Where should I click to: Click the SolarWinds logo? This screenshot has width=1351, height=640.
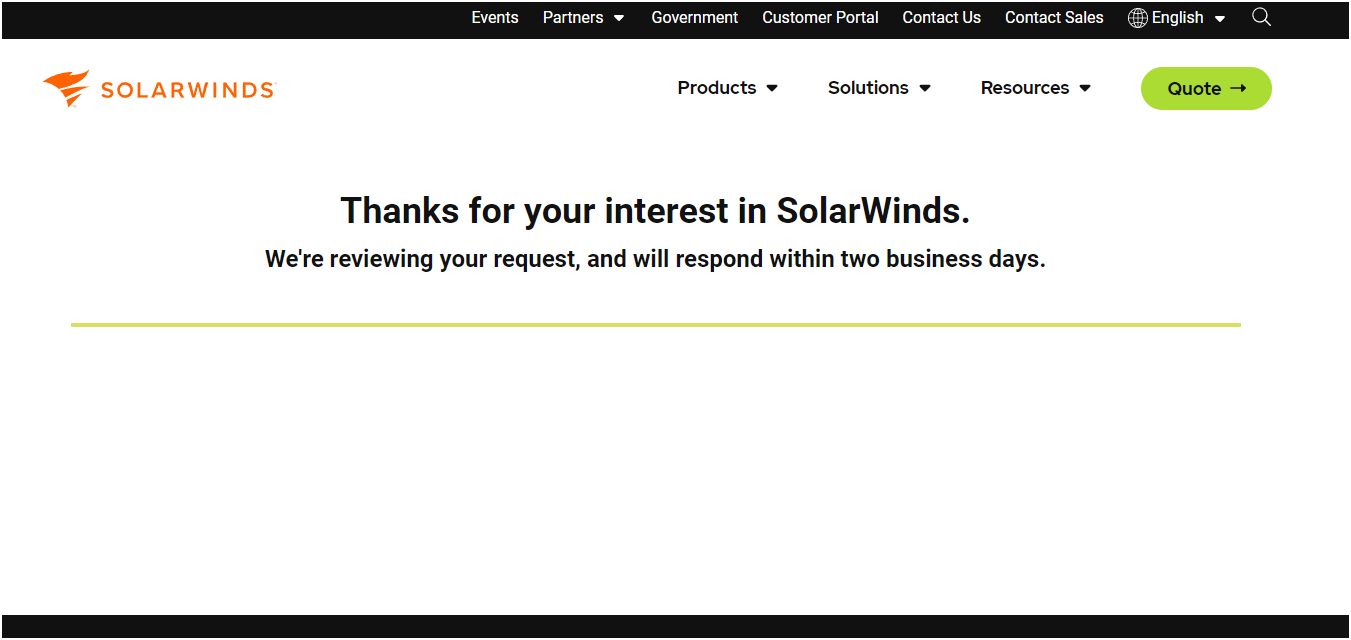158,89
